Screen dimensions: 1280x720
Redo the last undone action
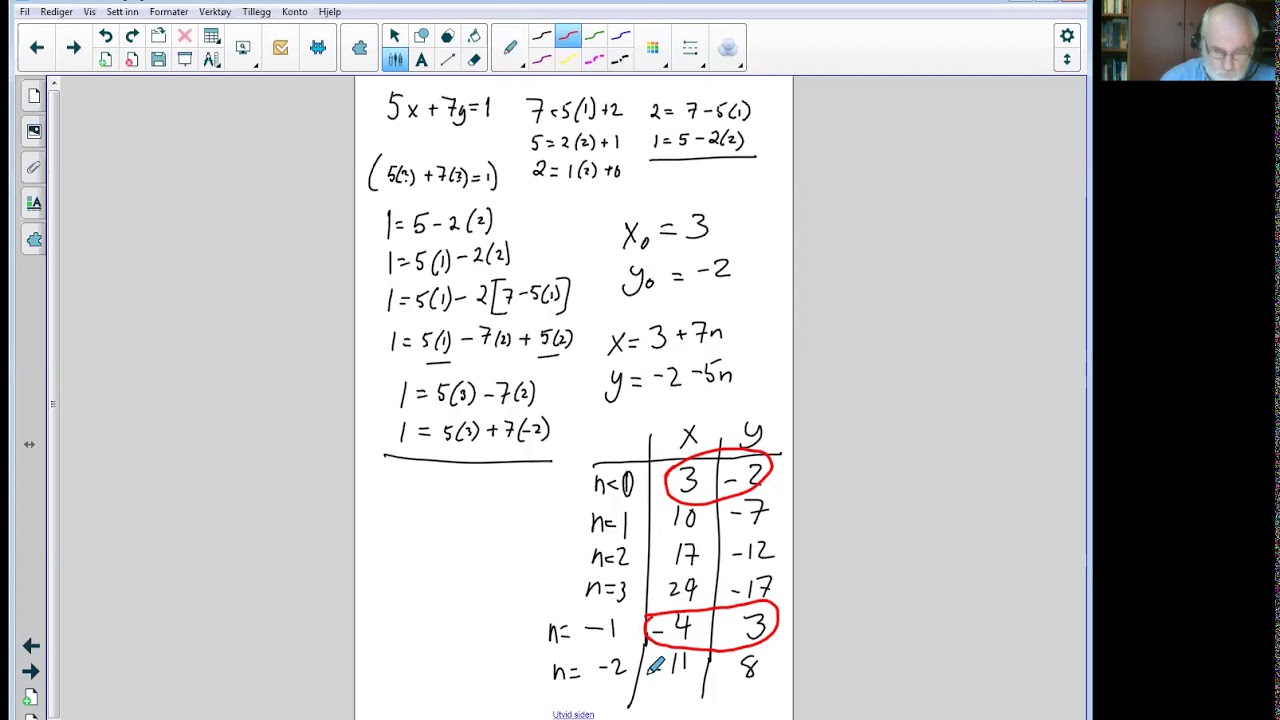(132, 36)
